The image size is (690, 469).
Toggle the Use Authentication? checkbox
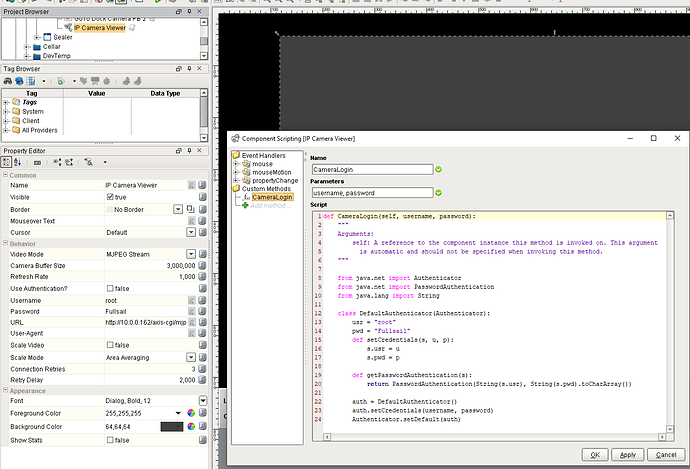(x=110, y=288)
